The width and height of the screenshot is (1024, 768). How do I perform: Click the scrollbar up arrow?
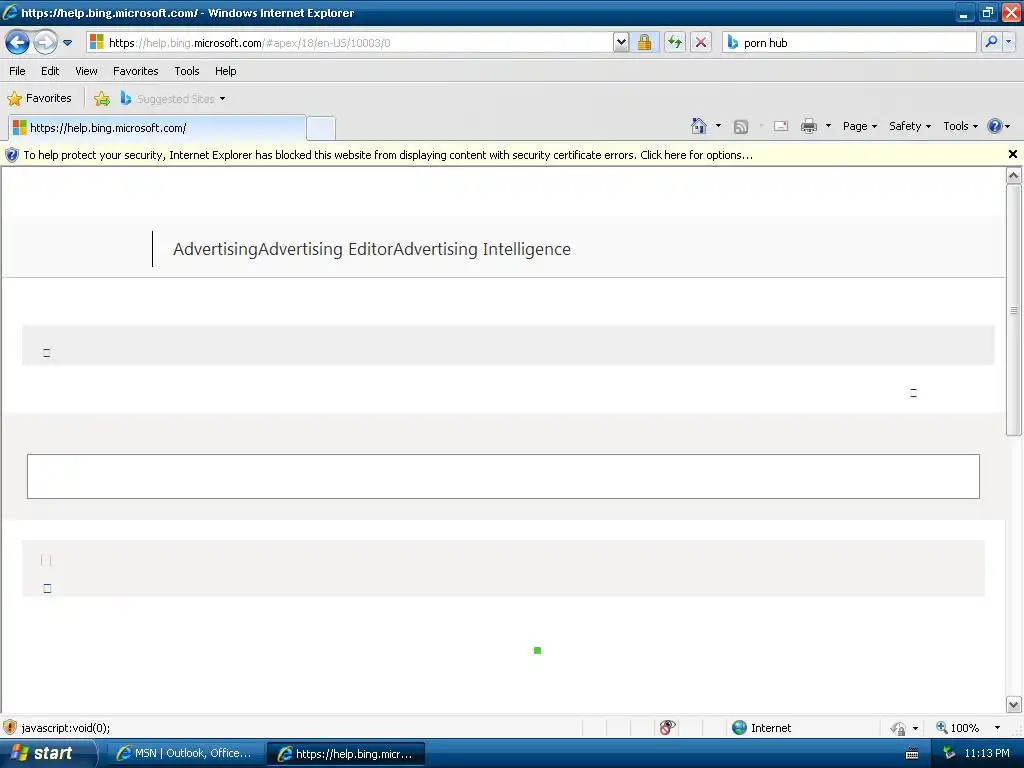click(x=1014, y=175)
